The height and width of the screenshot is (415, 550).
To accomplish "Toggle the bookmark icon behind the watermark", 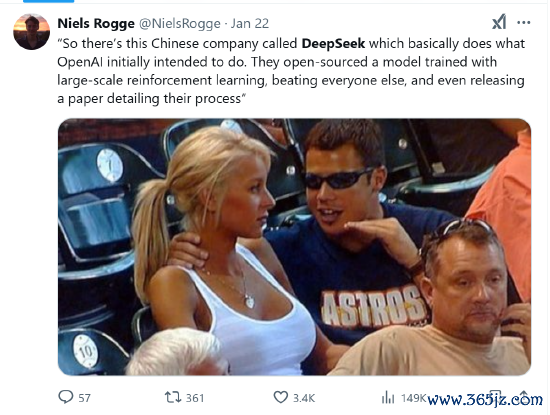I will (x=495, y=397).
